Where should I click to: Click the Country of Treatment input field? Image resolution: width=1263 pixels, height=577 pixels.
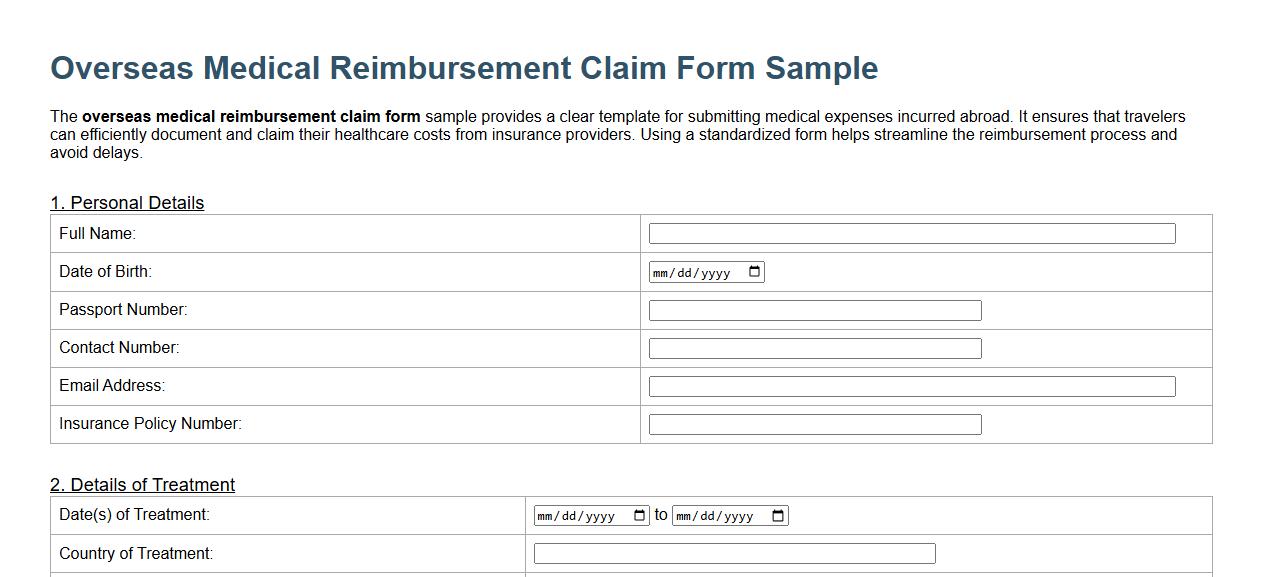[x=735, y=553]
